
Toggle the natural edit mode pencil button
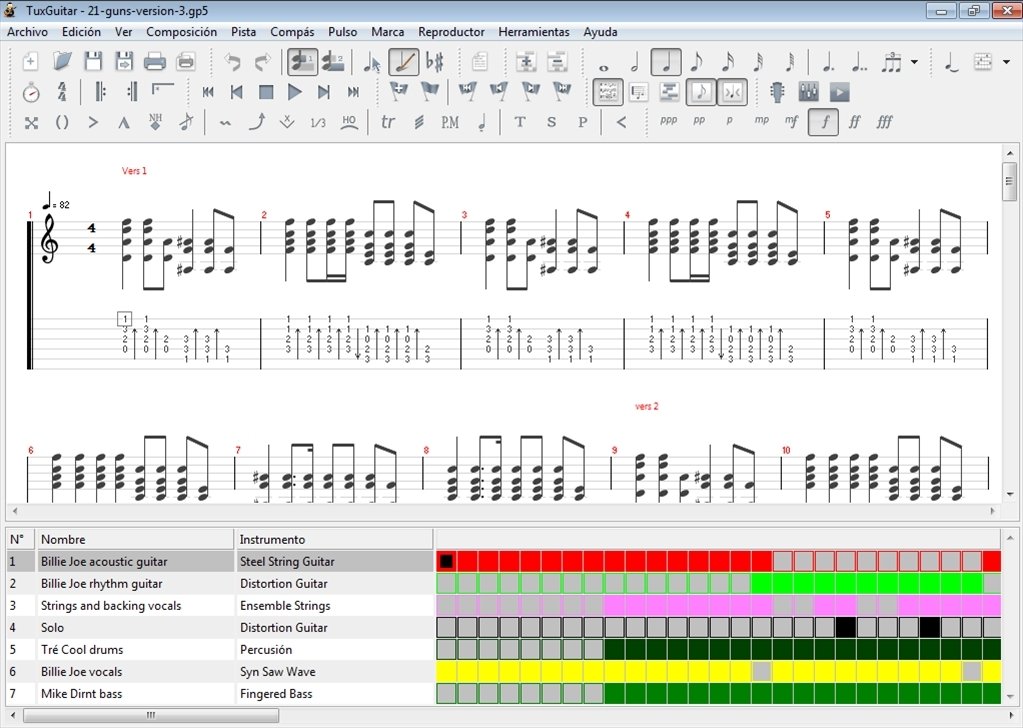point(404,62)
